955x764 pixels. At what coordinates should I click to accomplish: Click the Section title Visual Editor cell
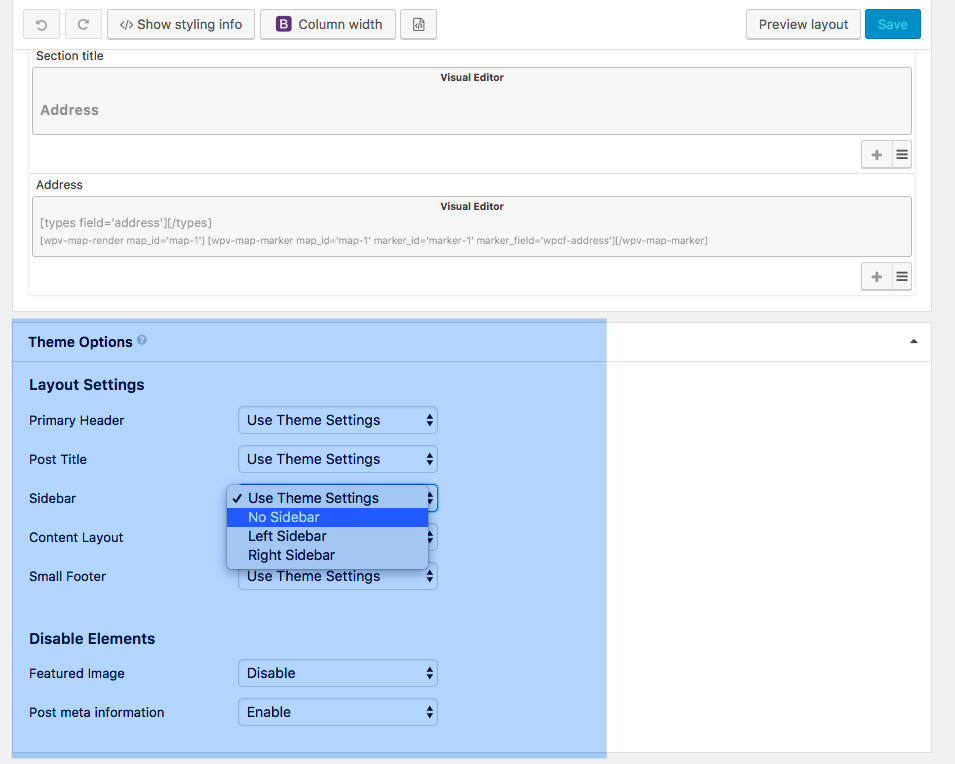(x=471, y=101)
